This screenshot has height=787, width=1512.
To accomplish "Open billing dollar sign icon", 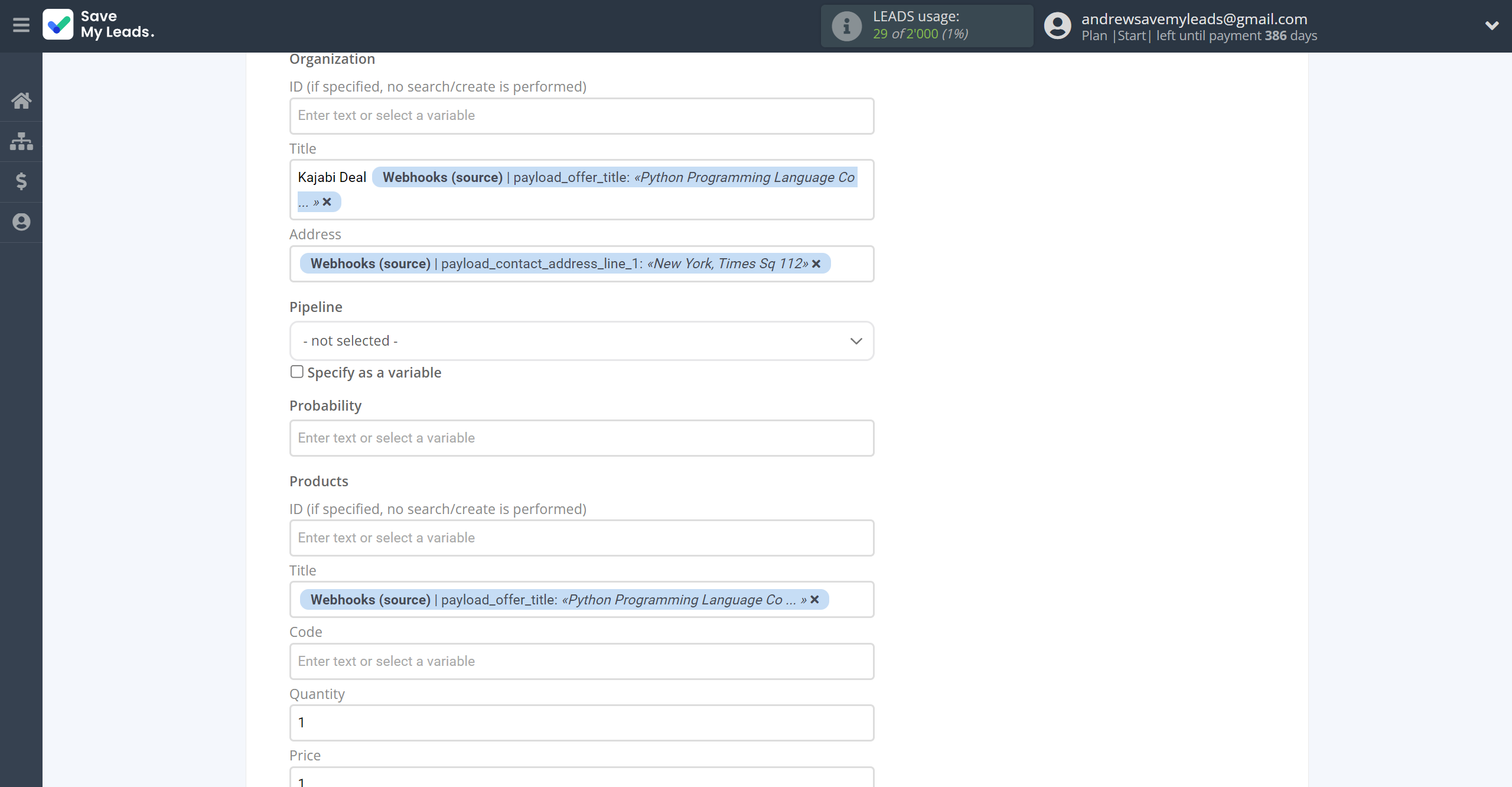I will [21, 181].
